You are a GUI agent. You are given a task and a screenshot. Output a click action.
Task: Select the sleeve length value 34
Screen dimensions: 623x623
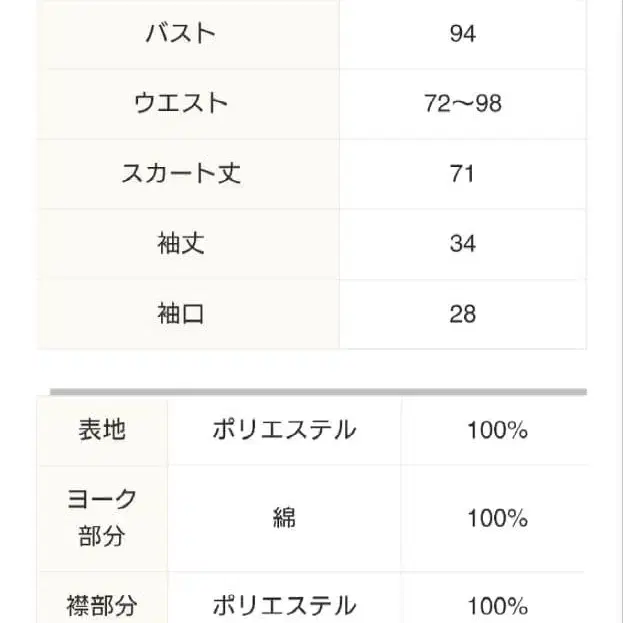pyautogui.click(x=462, y=244)
